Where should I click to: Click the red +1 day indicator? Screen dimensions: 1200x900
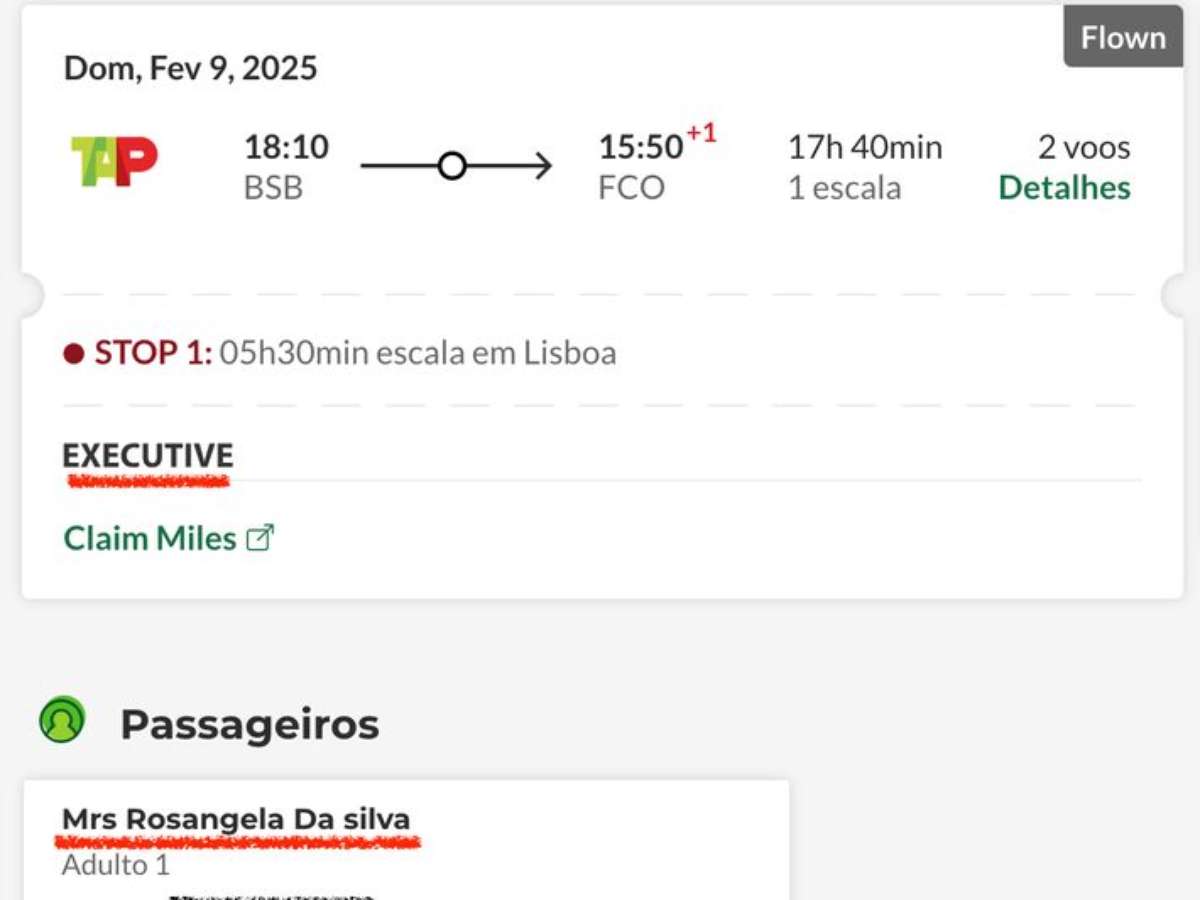pos(702,134)
